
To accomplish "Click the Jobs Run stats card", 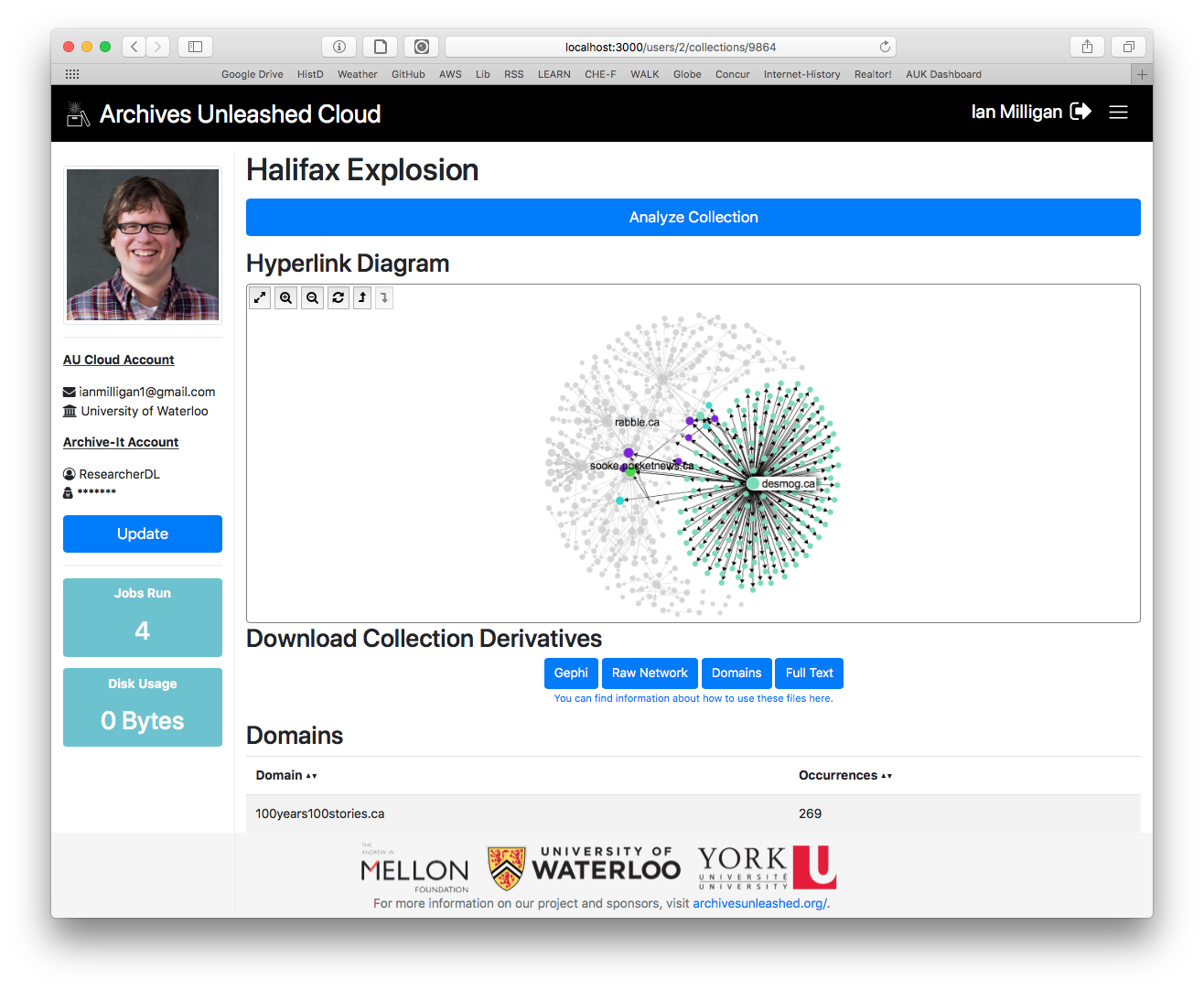I will 143,618.
